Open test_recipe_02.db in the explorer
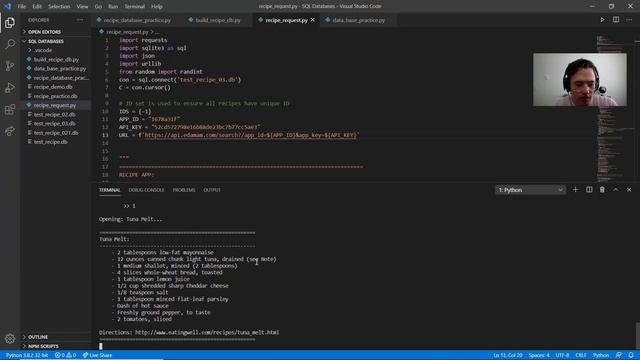This screenshot has height=360, width=640. (54, 115)
